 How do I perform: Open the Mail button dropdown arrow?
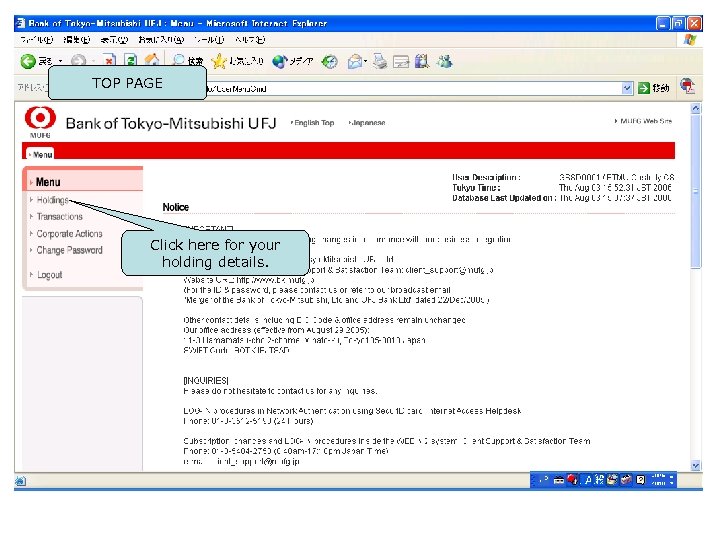[x=366, y=61]
